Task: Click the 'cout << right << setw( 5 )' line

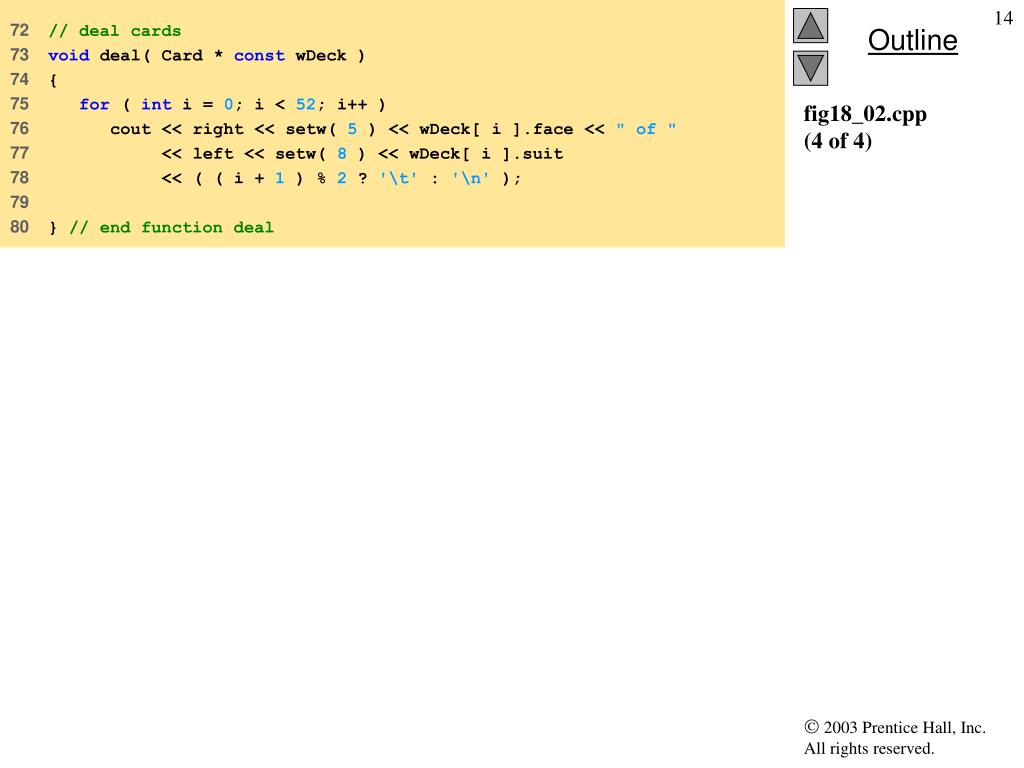Action: coord(393,129)
